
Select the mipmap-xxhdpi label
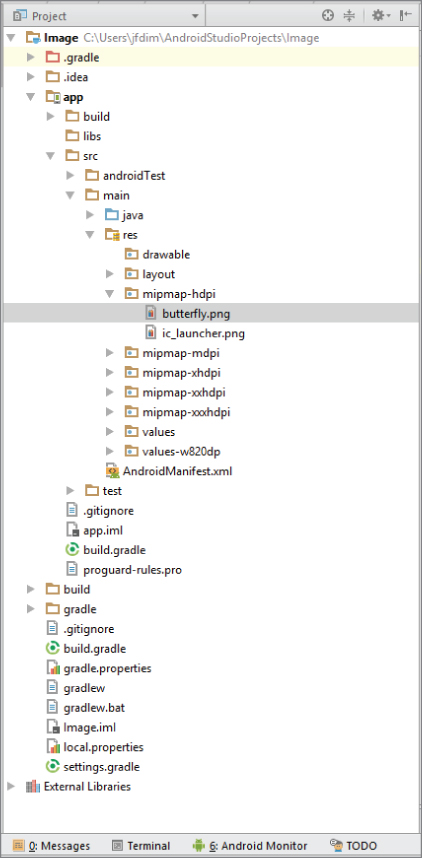184,393
